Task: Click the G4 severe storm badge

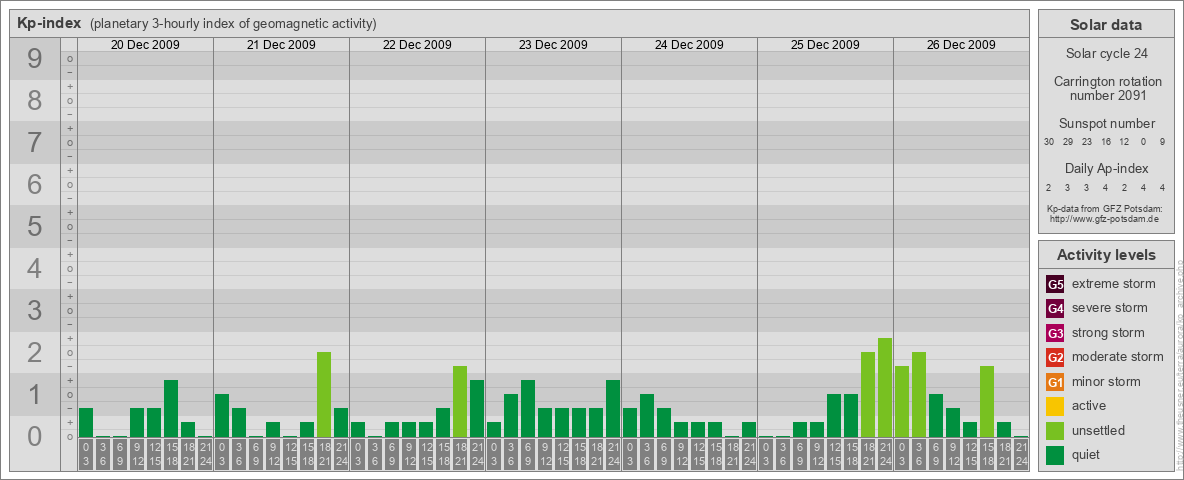Action: (x=1055, y=308)
